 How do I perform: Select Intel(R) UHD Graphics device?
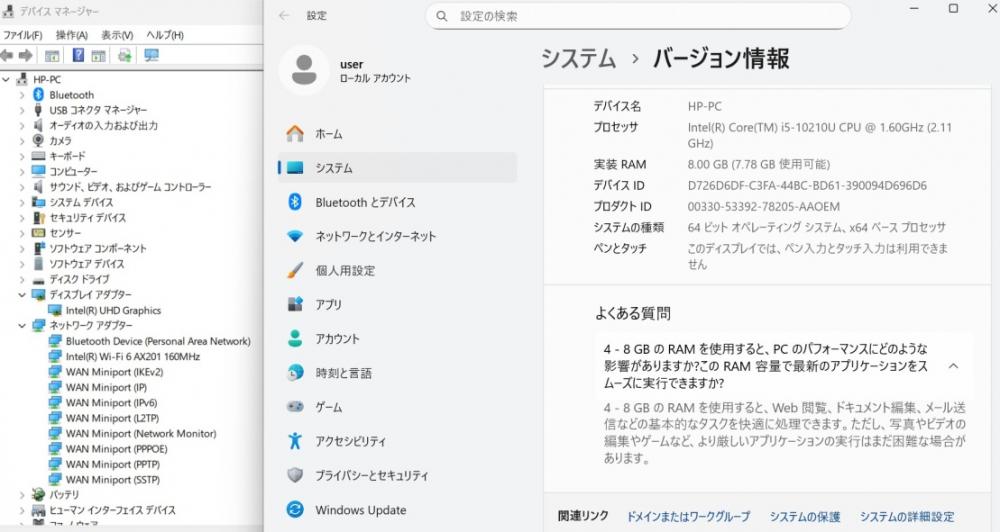[113, 311]
